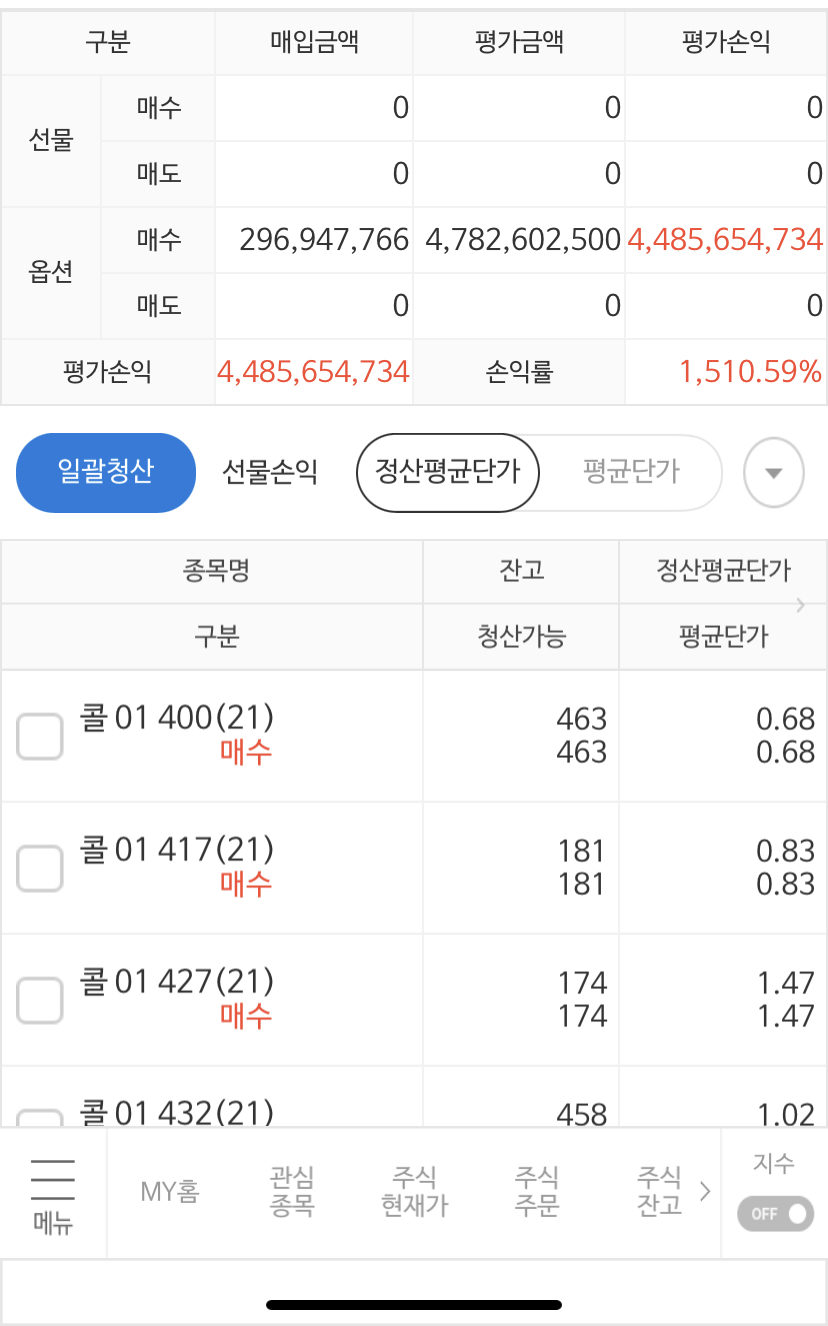Open the hamburger menu icon
This screenshot has width=828, height=1326.
(x=53, y=1192)
